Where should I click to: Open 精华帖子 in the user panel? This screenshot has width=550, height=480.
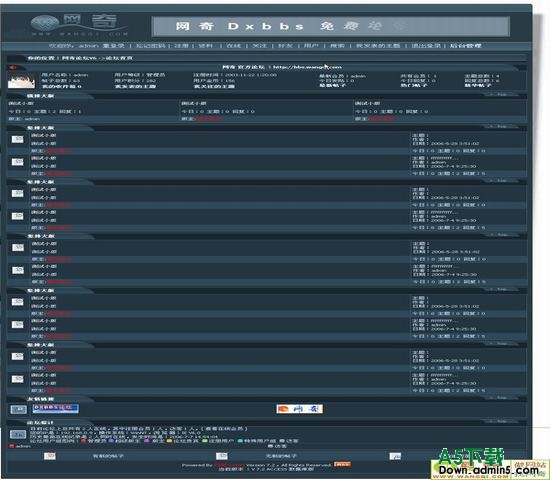[x=478, y=85]
